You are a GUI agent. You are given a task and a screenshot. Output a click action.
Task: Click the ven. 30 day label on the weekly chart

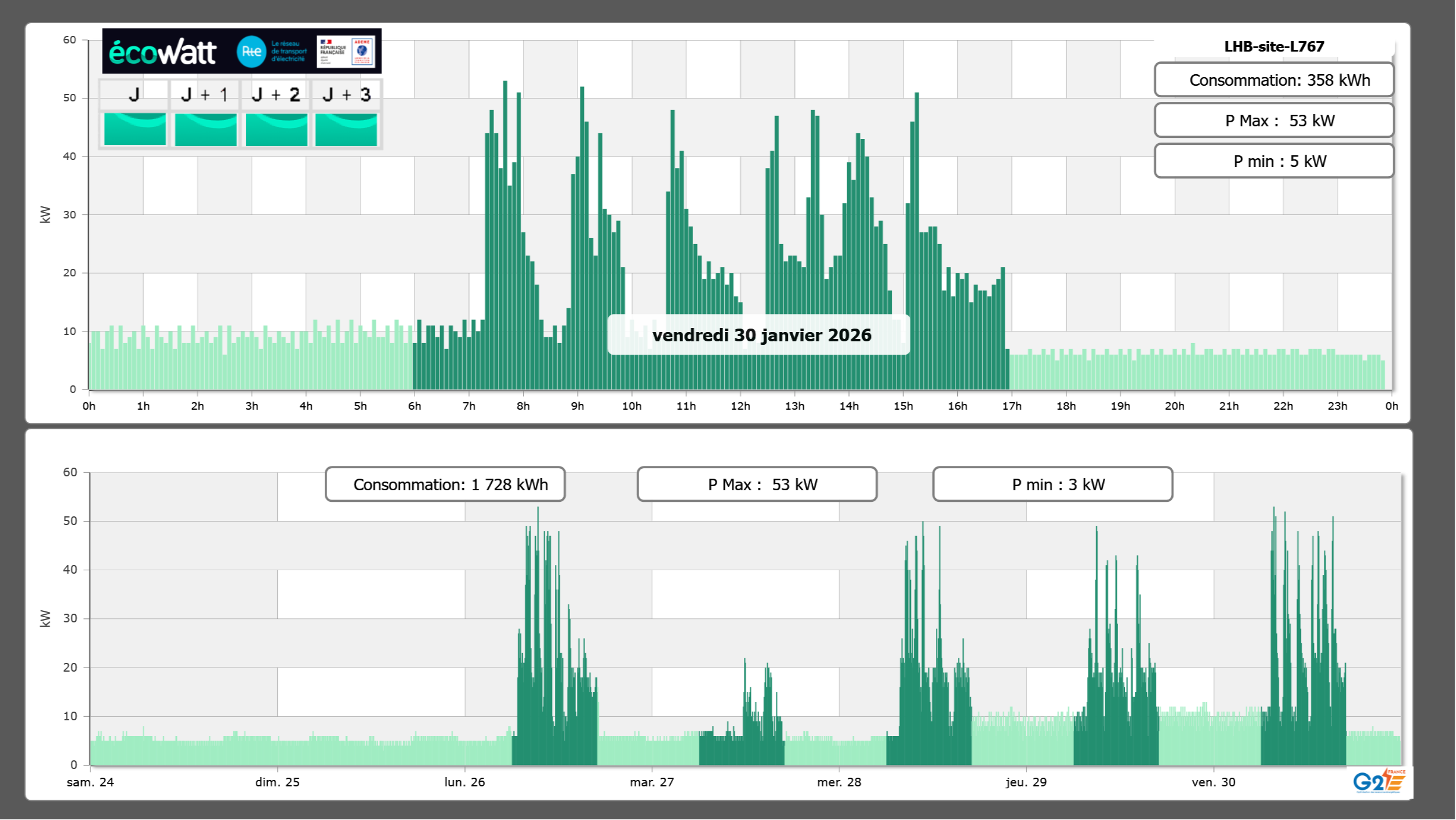[x=1213, y=782]
